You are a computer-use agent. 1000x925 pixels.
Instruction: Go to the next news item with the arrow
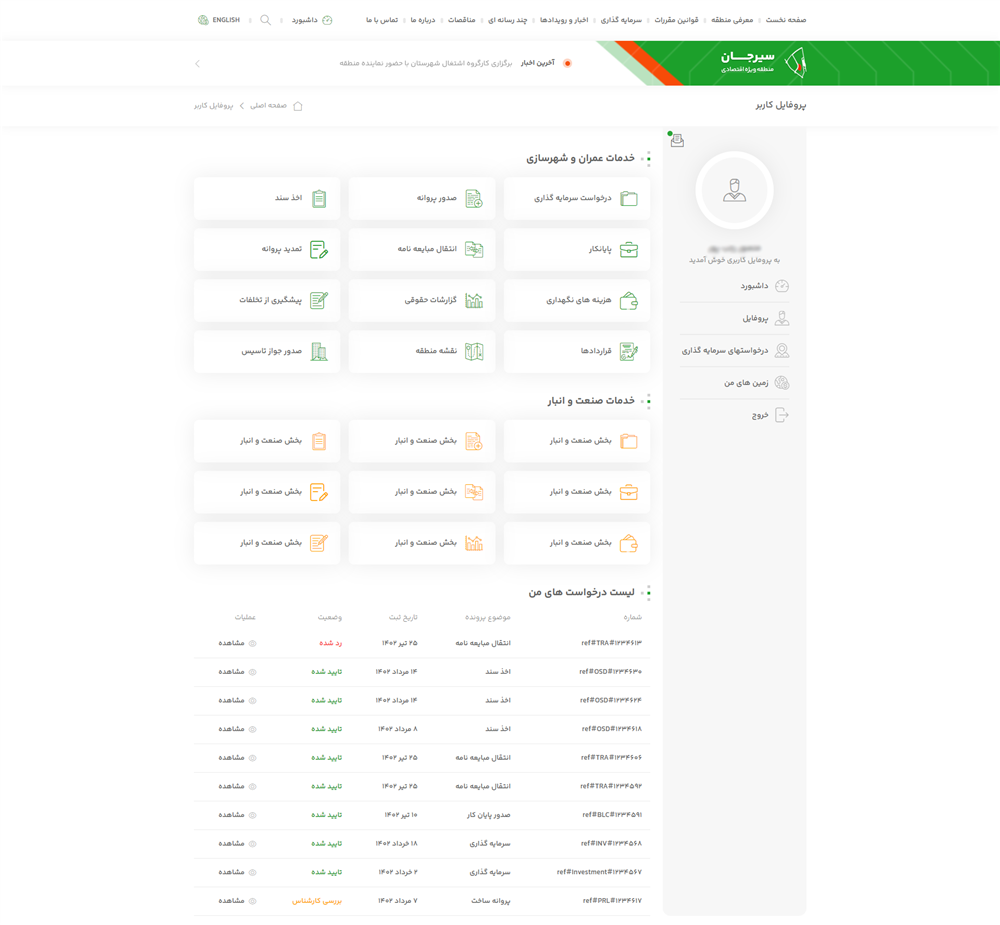(x=198, y=63)
